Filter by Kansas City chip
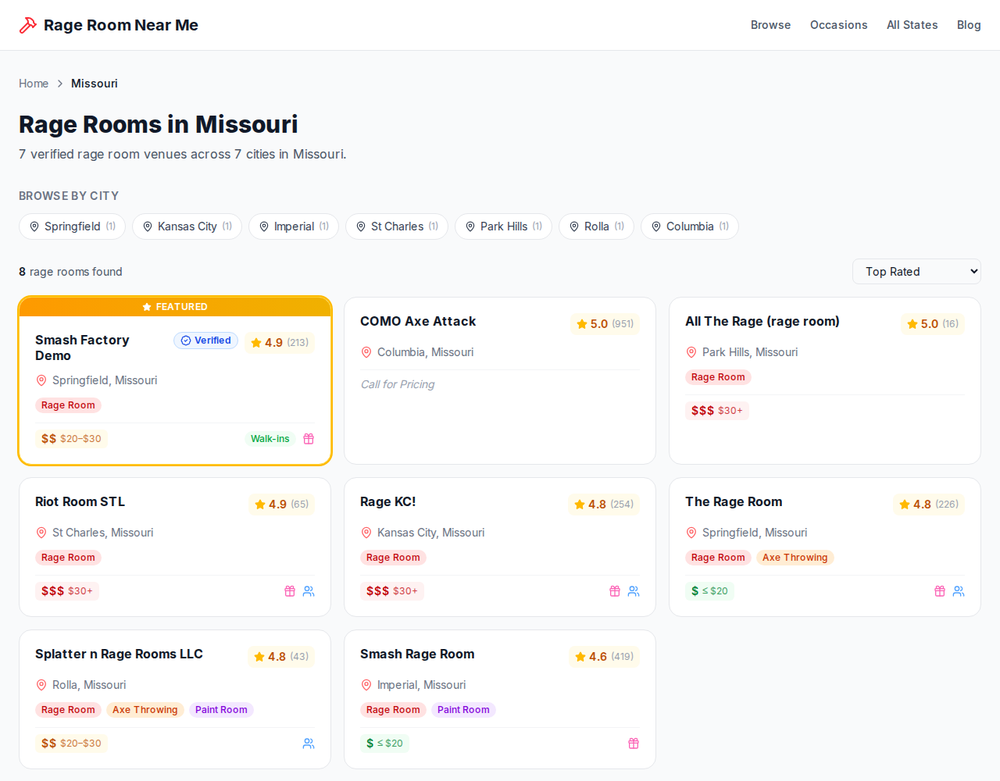 tap(187, 226)
